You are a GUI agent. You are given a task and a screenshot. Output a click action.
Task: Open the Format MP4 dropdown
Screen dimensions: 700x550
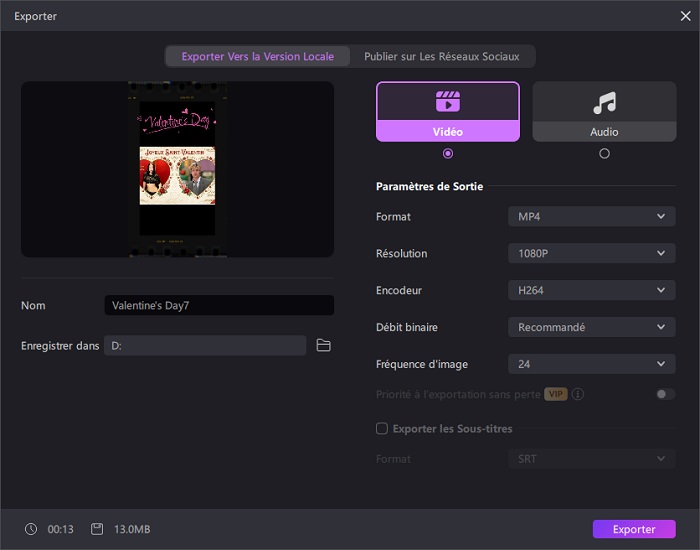(591, 216)
